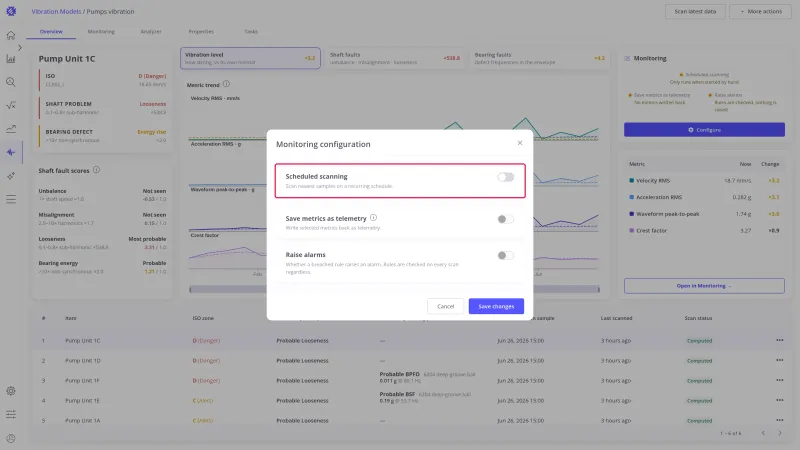This screenshot has height=450, width=800.
Task: Open the square root formula sidebar icon
Action: pyautogui.click(x=11, y=105)
